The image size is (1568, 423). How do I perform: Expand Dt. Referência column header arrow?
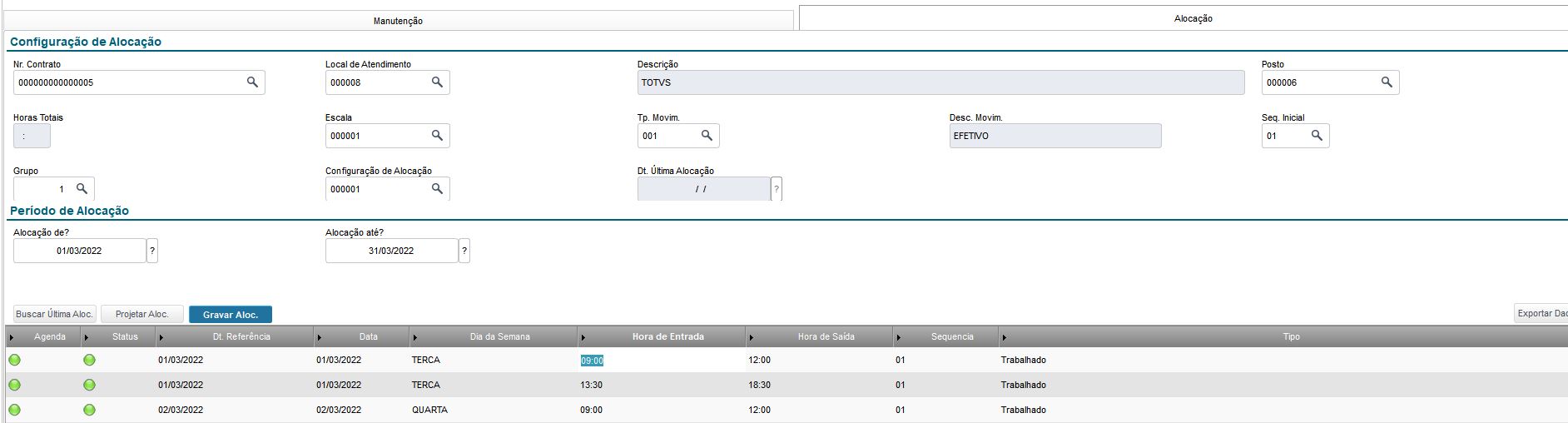tap(161, 337)
